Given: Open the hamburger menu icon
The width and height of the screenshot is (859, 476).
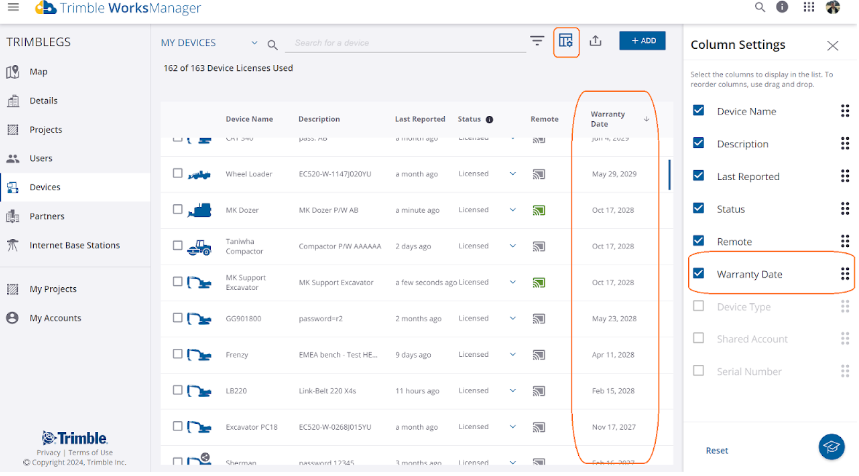Looking at the screenshot, I should 13,8.
